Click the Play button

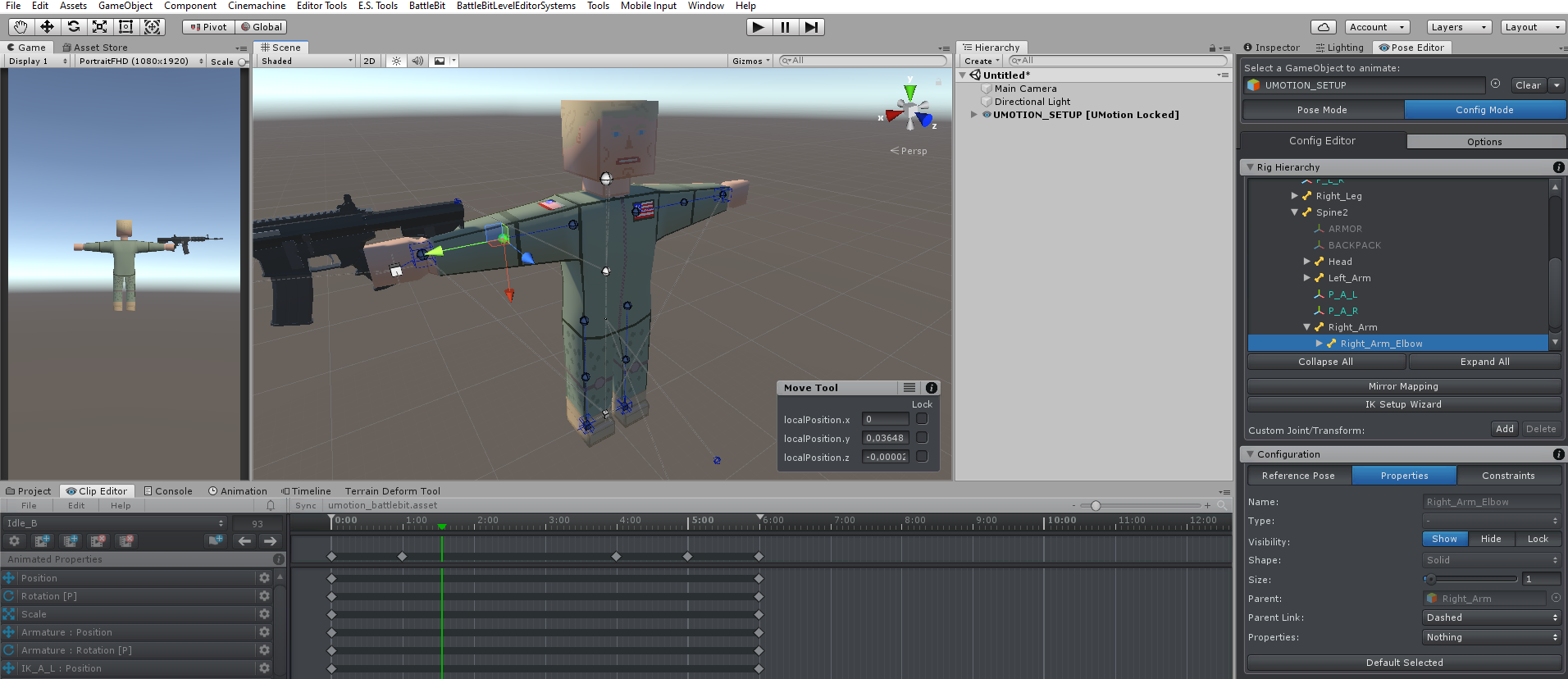coord(759,27)
